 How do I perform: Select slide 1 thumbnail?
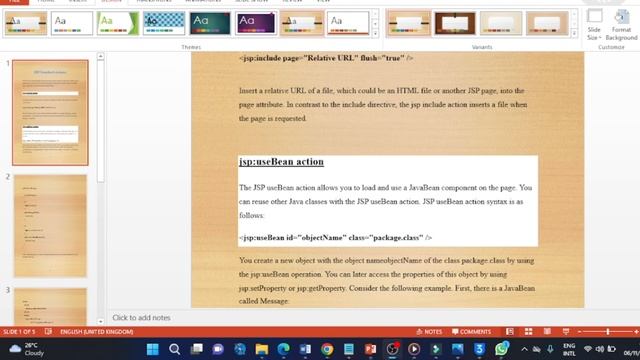pyautogui.click(x=50, y=113)
